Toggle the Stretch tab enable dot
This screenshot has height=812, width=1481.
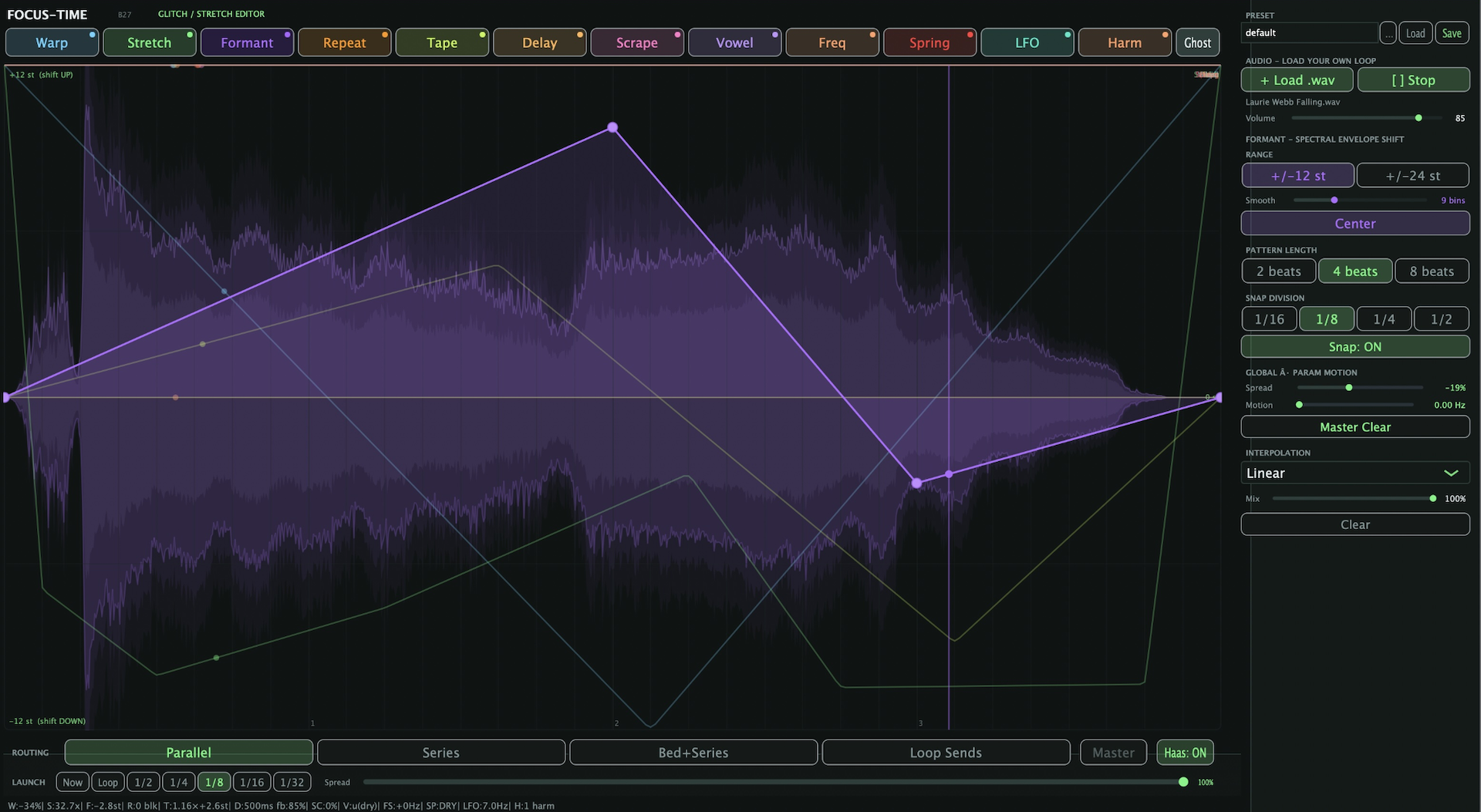[190, 35]
